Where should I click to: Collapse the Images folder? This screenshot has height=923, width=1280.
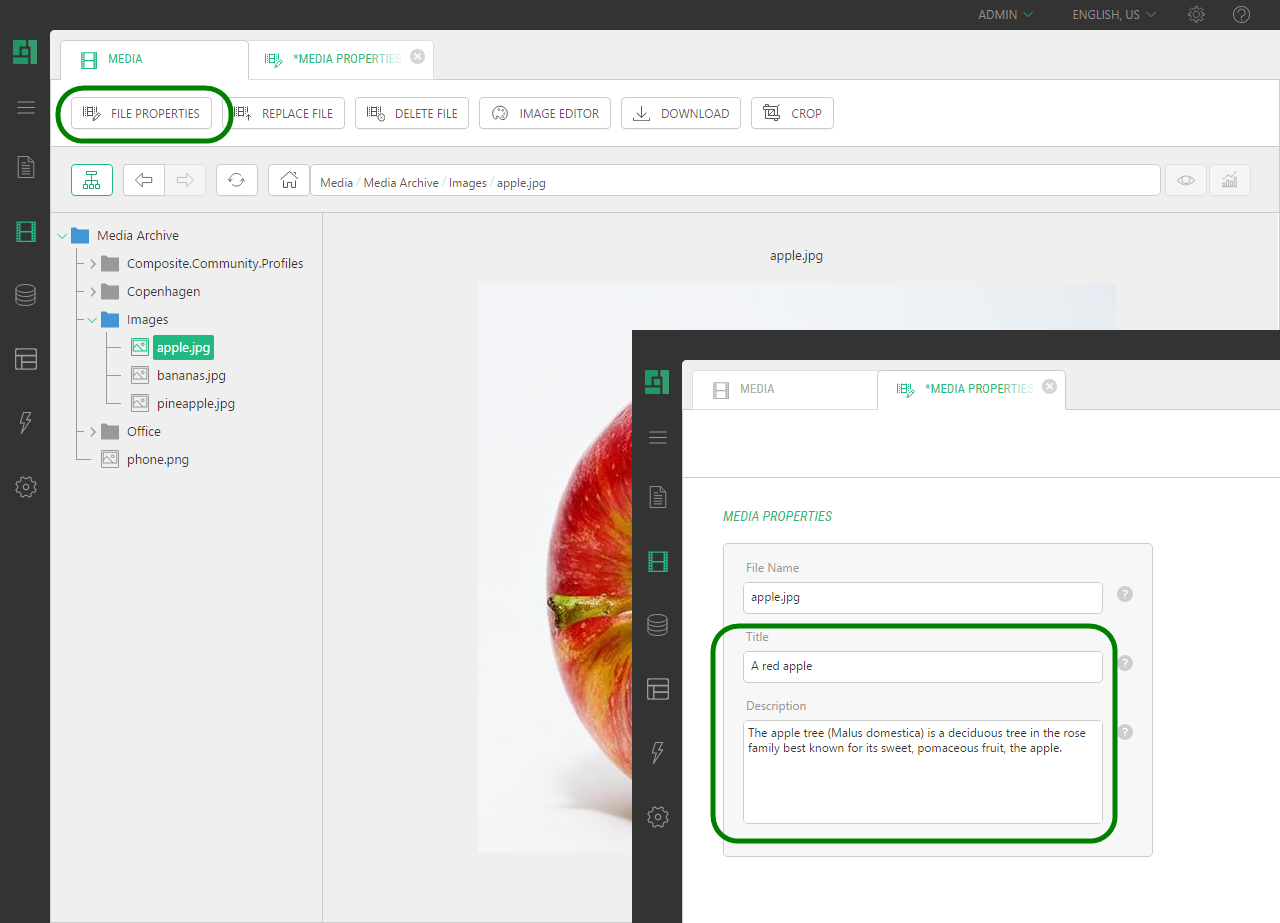click(93, 320)
